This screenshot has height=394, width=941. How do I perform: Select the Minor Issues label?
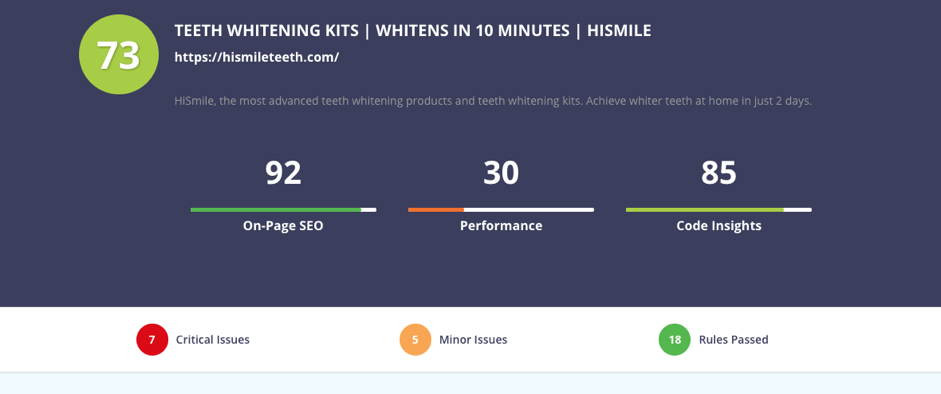[473, 339]
